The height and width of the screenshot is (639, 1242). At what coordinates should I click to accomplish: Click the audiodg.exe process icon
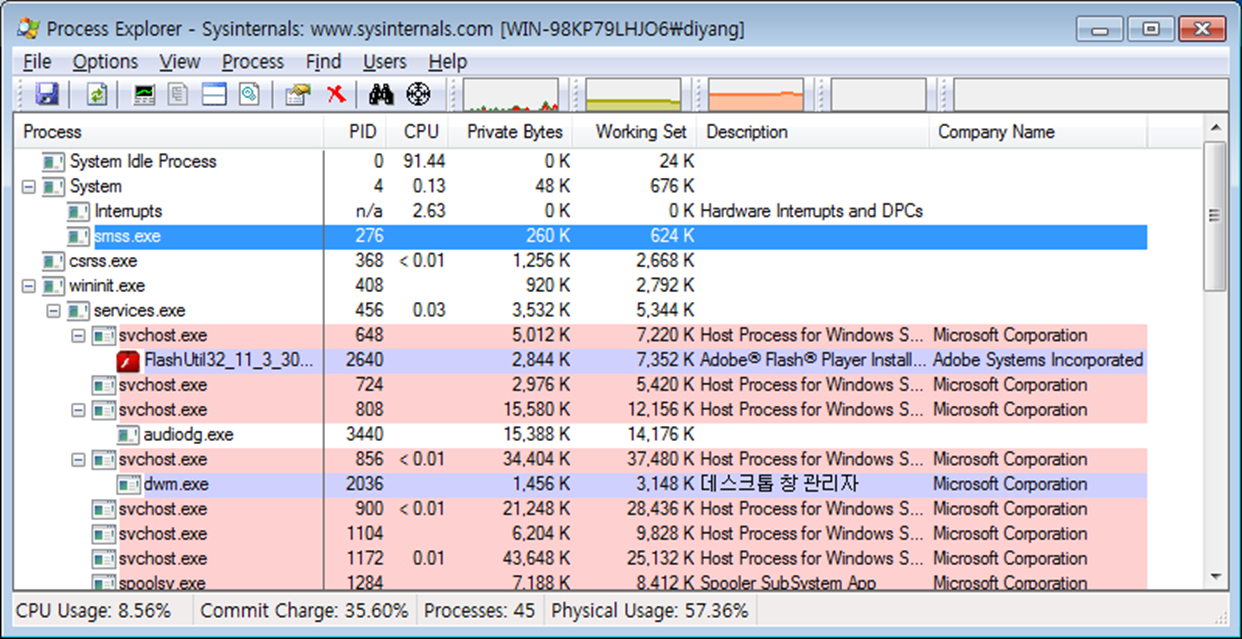click(128, 435)
